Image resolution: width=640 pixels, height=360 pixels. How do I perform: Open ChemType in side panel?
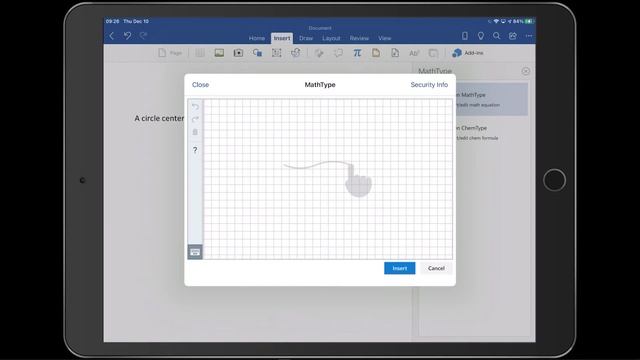492,132
